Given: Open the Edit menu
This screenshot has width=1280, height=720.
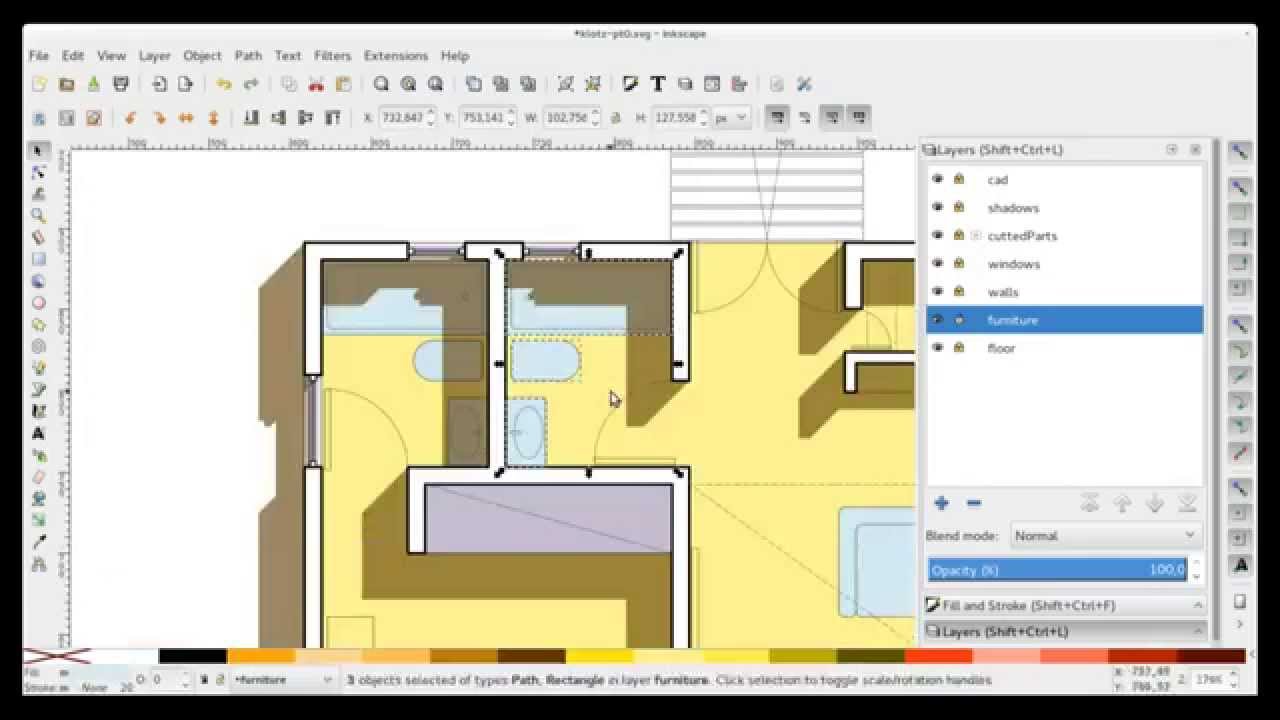Looking at the screenshot, I should [73, 56].
